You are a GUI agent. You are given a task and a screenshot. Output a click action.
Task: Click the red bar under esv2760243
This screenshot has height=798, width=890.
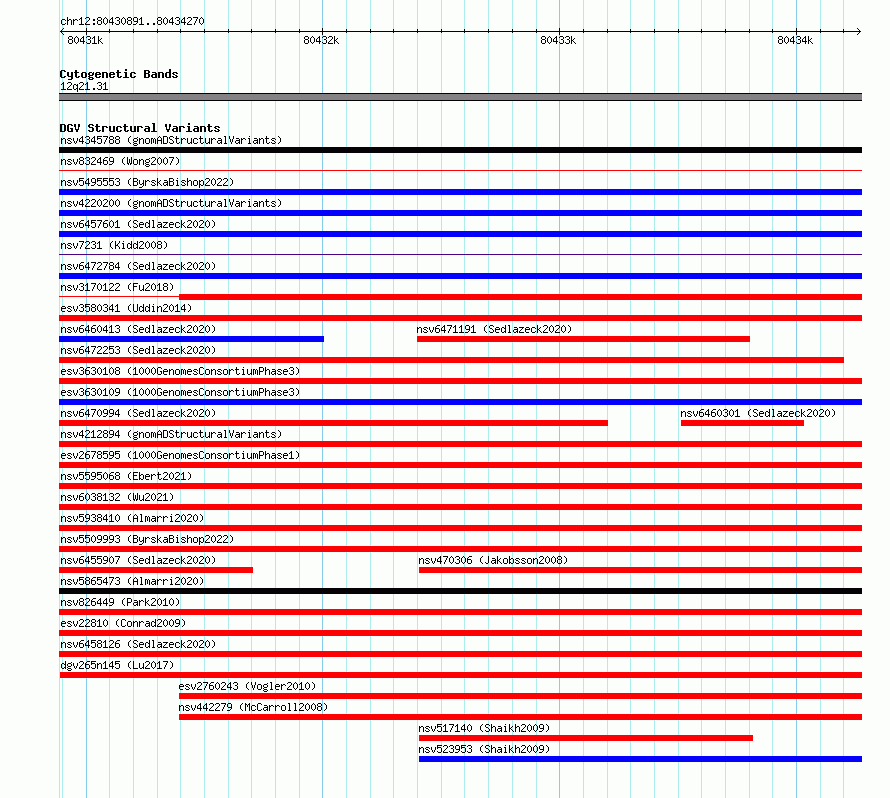pos(520,696)
